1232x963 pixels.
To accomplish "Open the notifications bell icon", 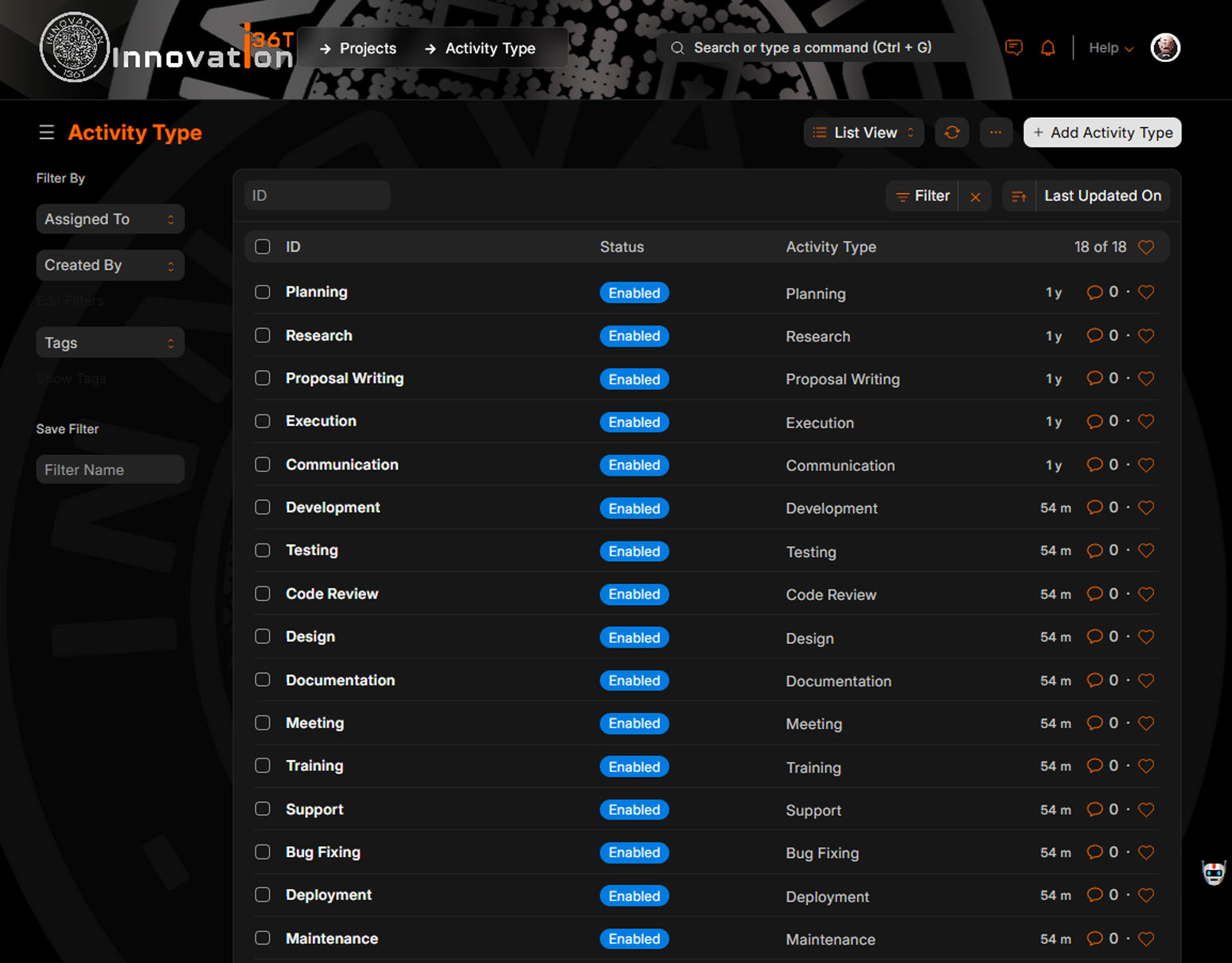I will 1048,49.
